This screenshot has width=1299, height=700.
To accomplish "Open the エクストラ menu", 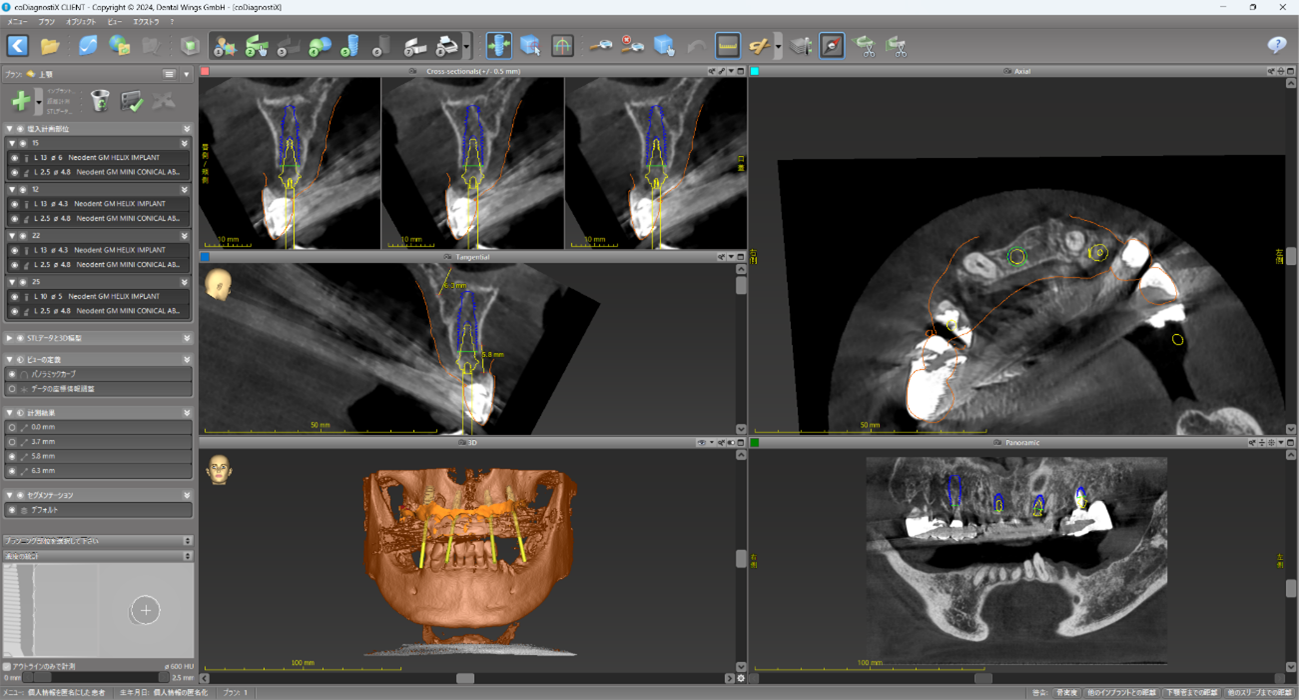I will (x=146, y=21).
